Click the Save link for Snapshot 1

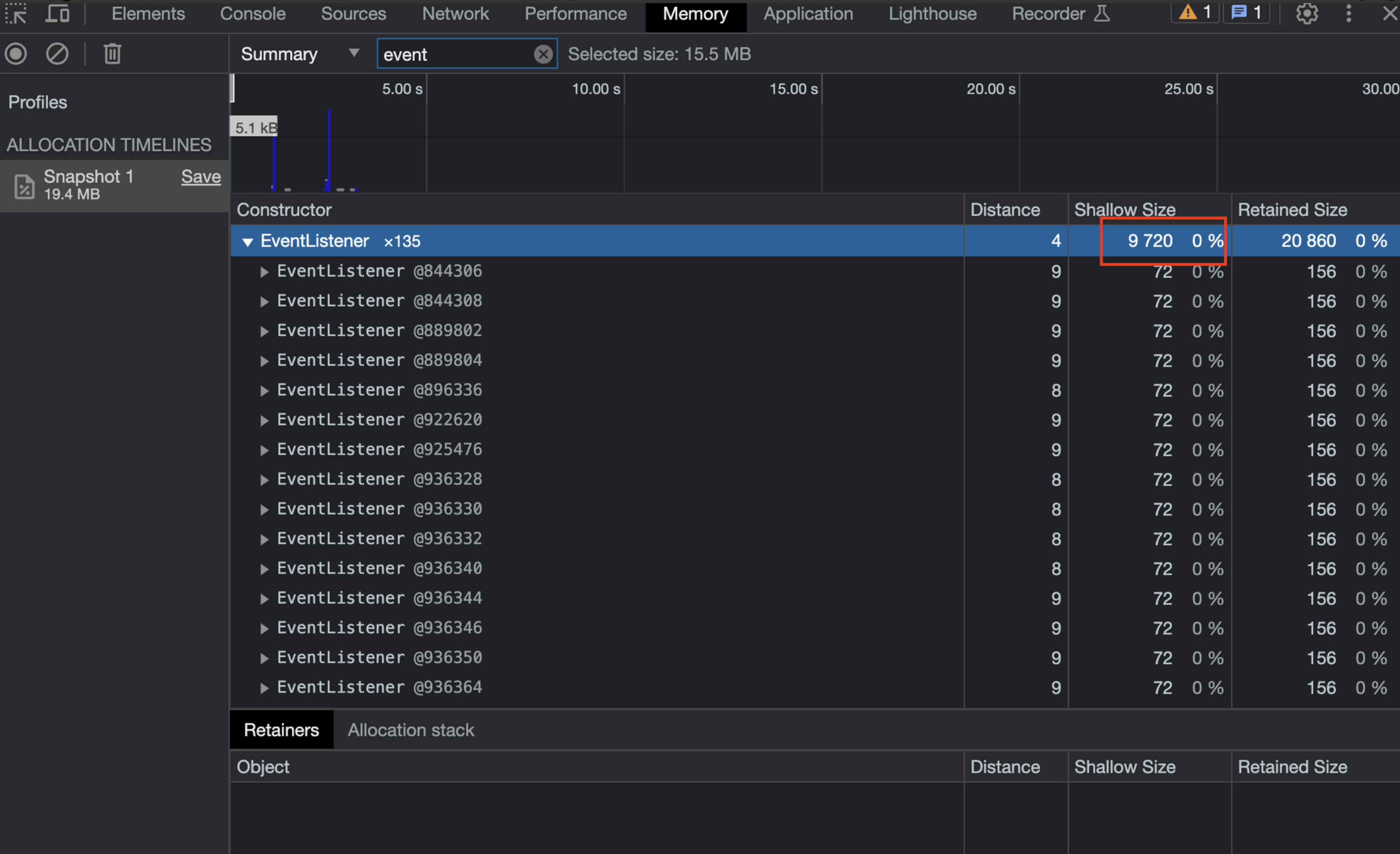point(201,177)
